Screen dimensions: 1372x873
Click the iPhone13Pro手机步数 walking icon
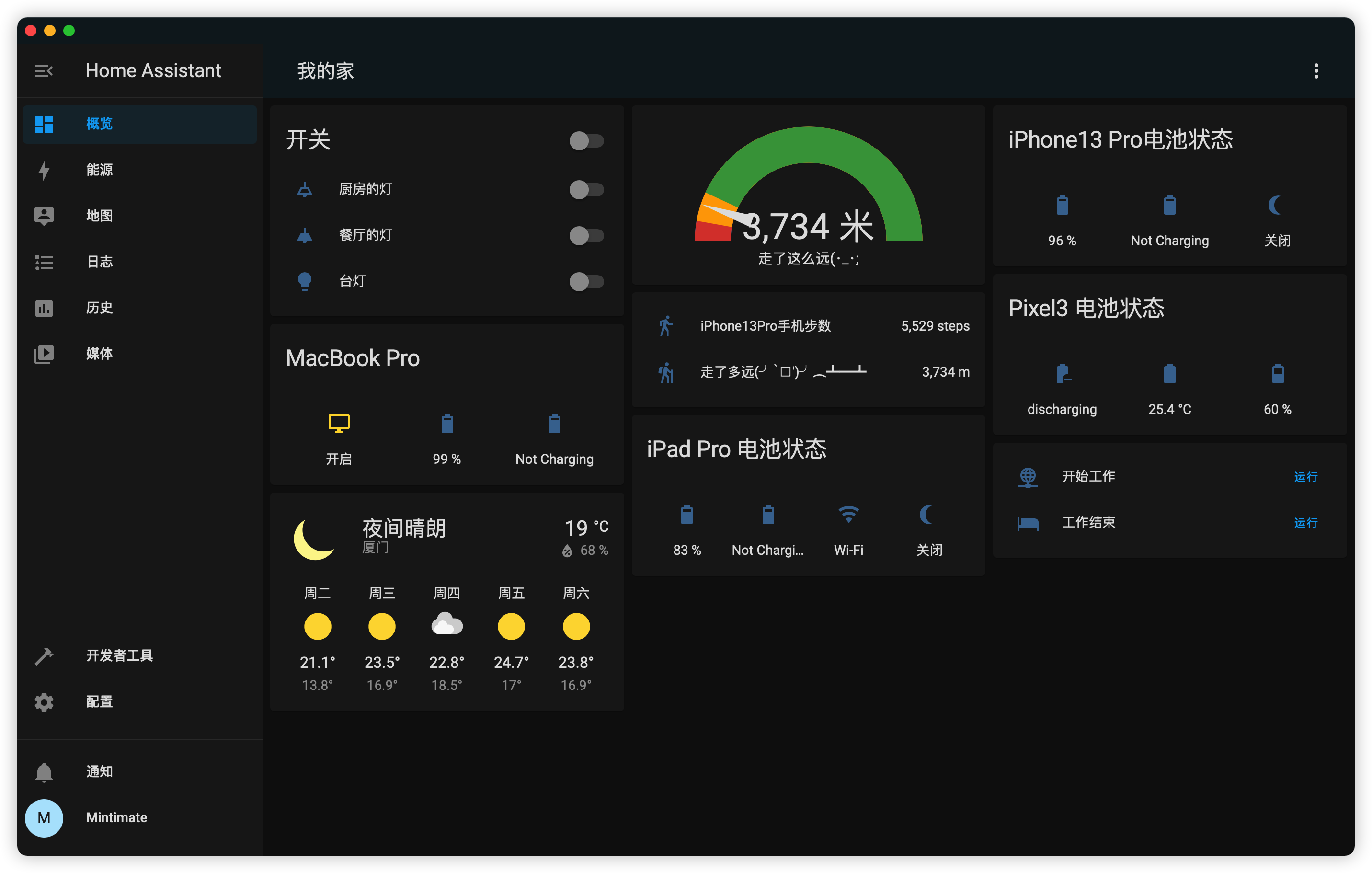click(x=665, y=326)
